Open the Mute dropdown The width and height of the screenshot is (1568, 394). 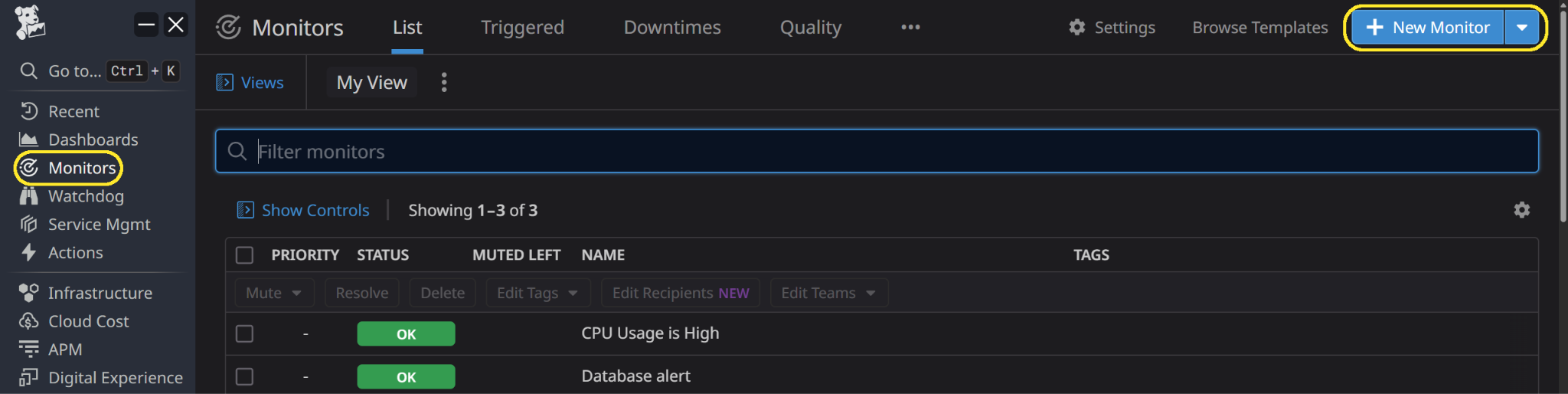[x=274, y=293]
